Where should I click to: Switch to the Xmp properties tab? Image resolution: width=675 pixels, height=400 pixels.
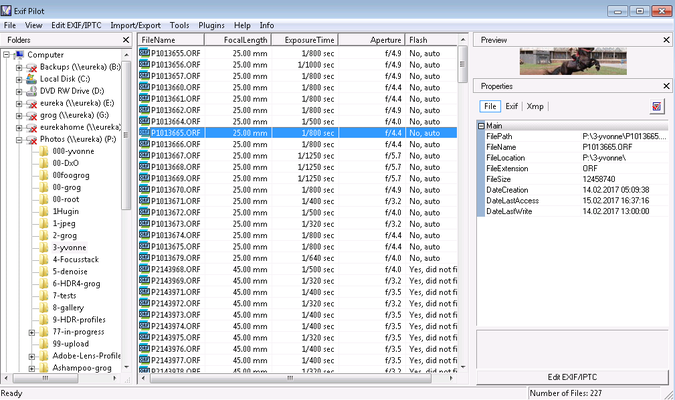(536, 106)
